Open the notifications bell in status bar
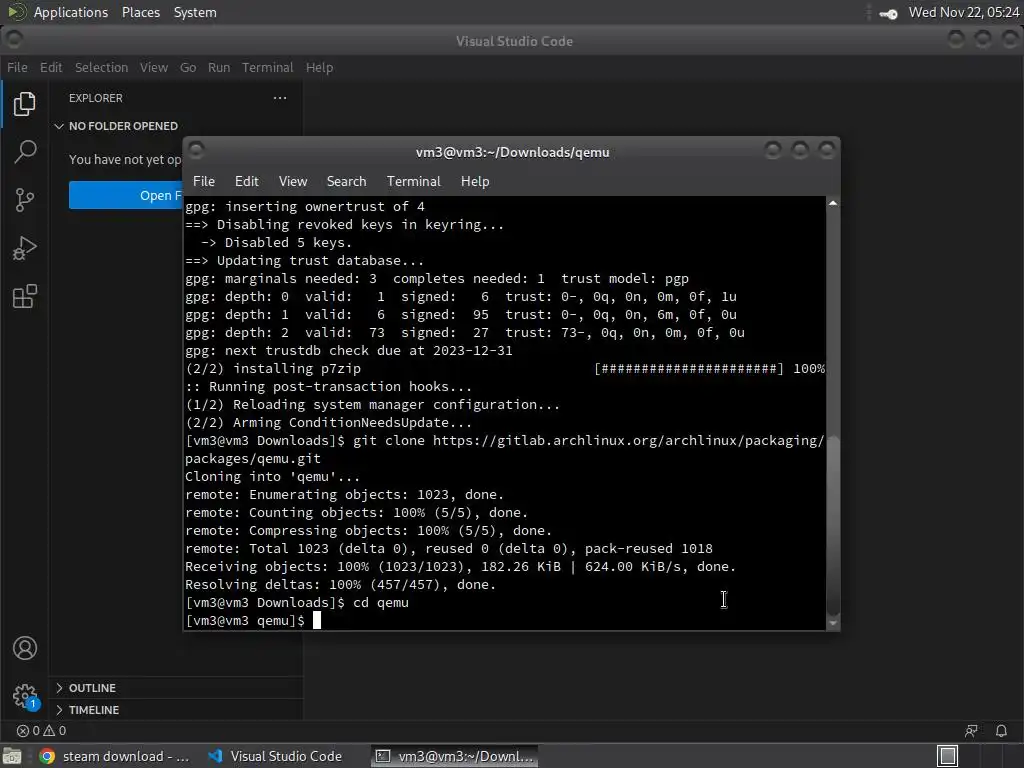The image size is (1024, 768). [x=1001, y=731]
